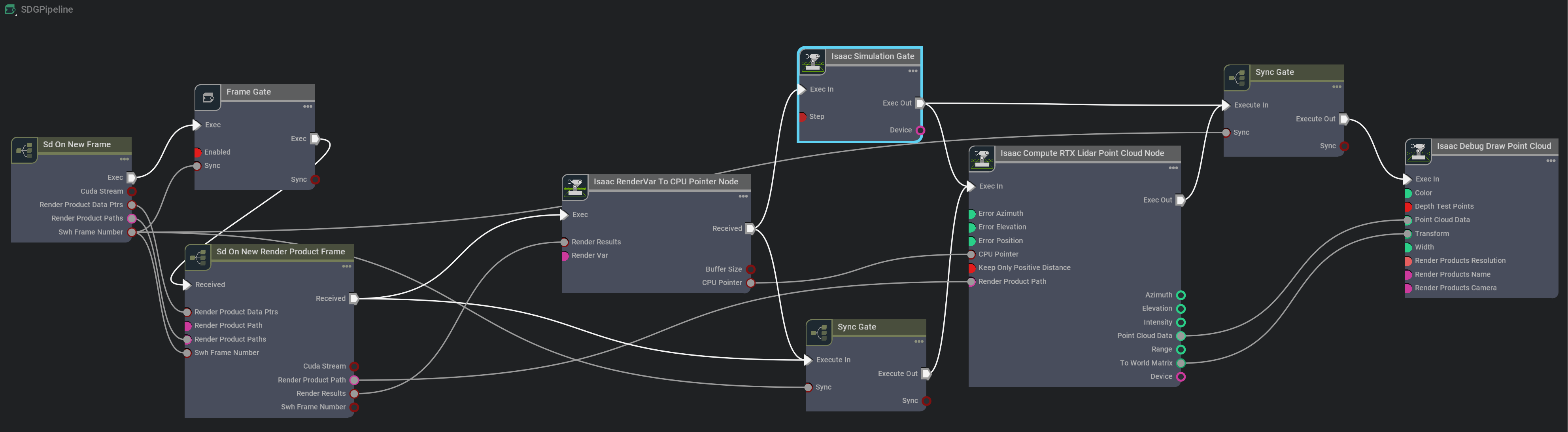This screenshot has height=432, width=1568.
Task: Click the Isaac RenderVar To CPU Pointer icon
Action: click(x=574, y=187)
